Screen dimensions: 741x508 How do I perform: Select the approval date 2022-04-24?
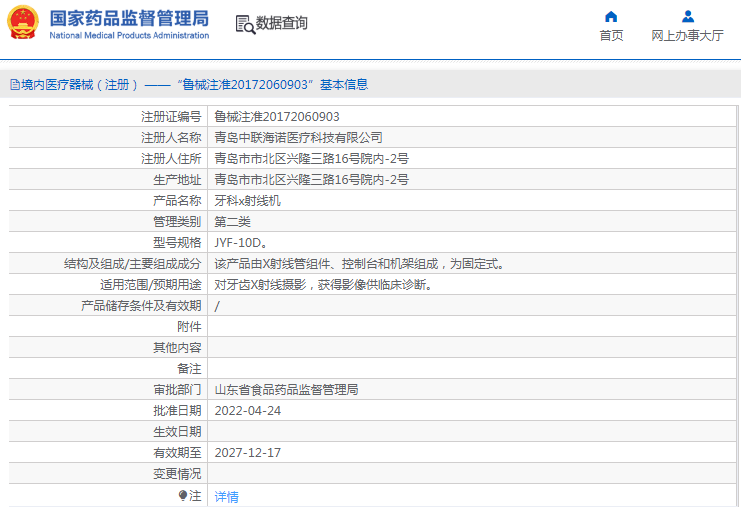(248, 411)
